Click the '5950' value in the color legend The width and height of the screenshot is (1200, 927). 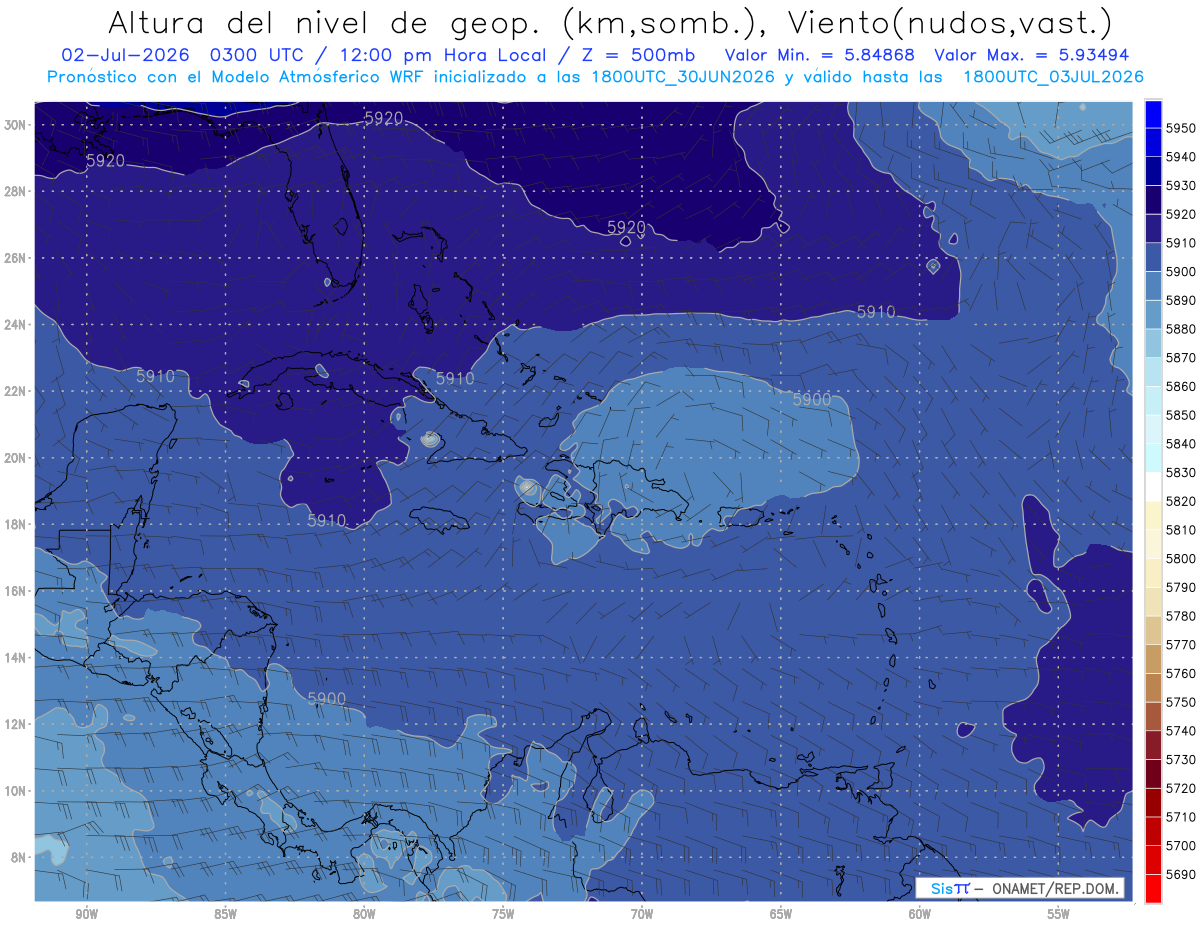click(x=1180, y=128)
